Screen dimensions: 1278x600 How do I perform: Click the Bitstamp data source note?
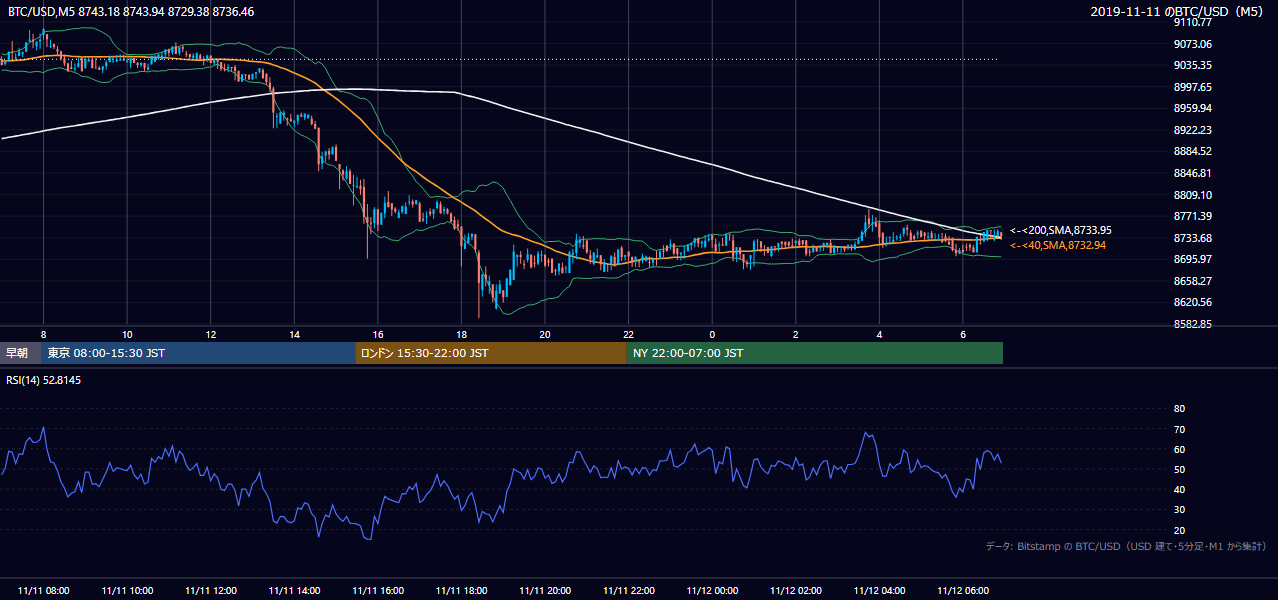[x=1126, y=547]
